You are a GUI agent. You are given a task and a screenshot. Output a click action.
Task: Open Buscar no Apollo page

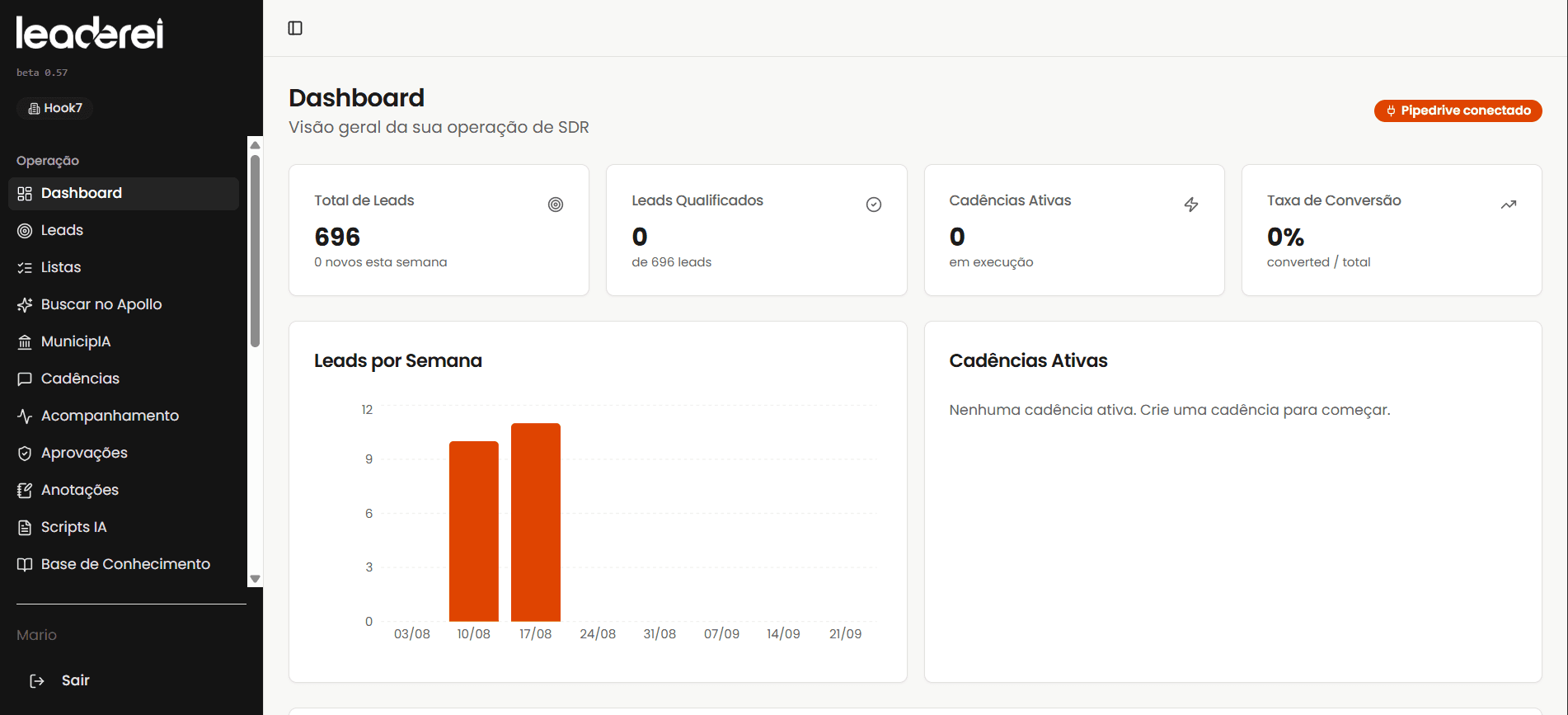(x=124, y=304)
